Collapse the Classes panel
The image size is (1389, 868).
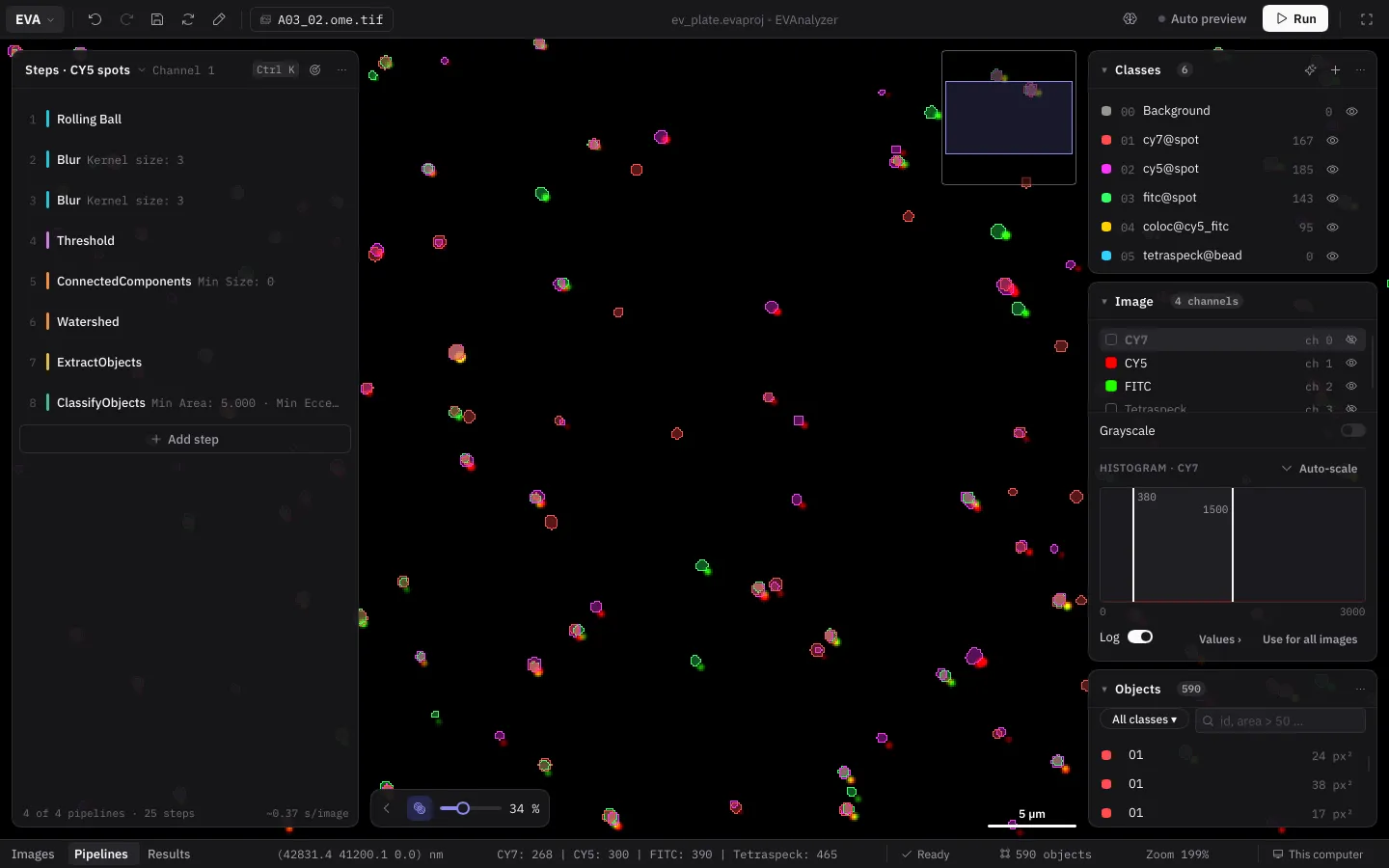coord(1104,70)
